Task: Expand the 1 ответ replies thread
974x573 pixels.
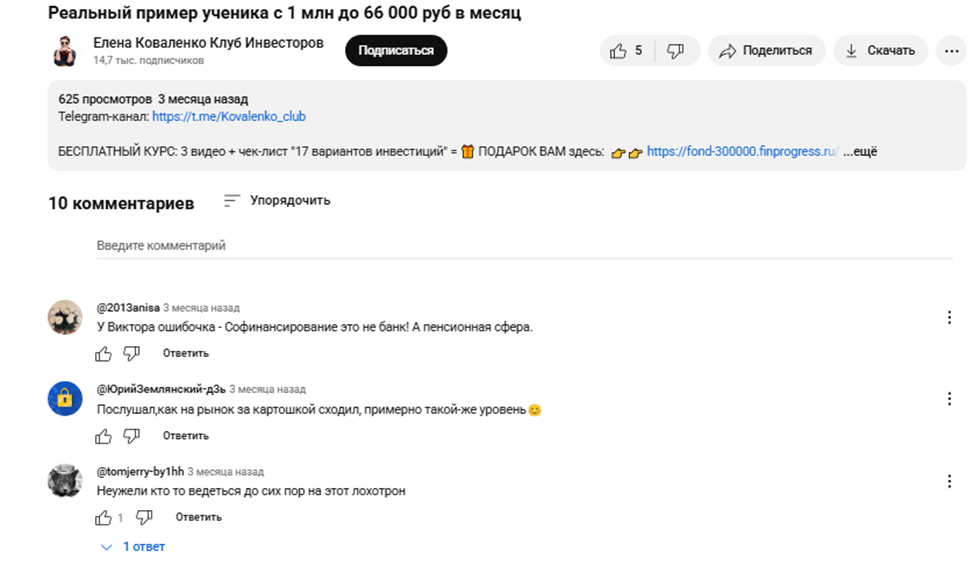Action: [133, 547]
